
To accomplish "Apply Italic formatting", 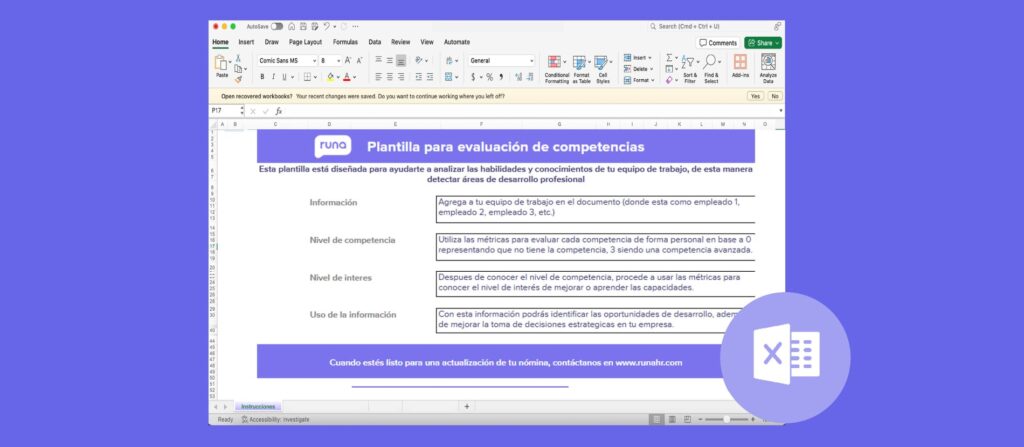I will [273, 77].
